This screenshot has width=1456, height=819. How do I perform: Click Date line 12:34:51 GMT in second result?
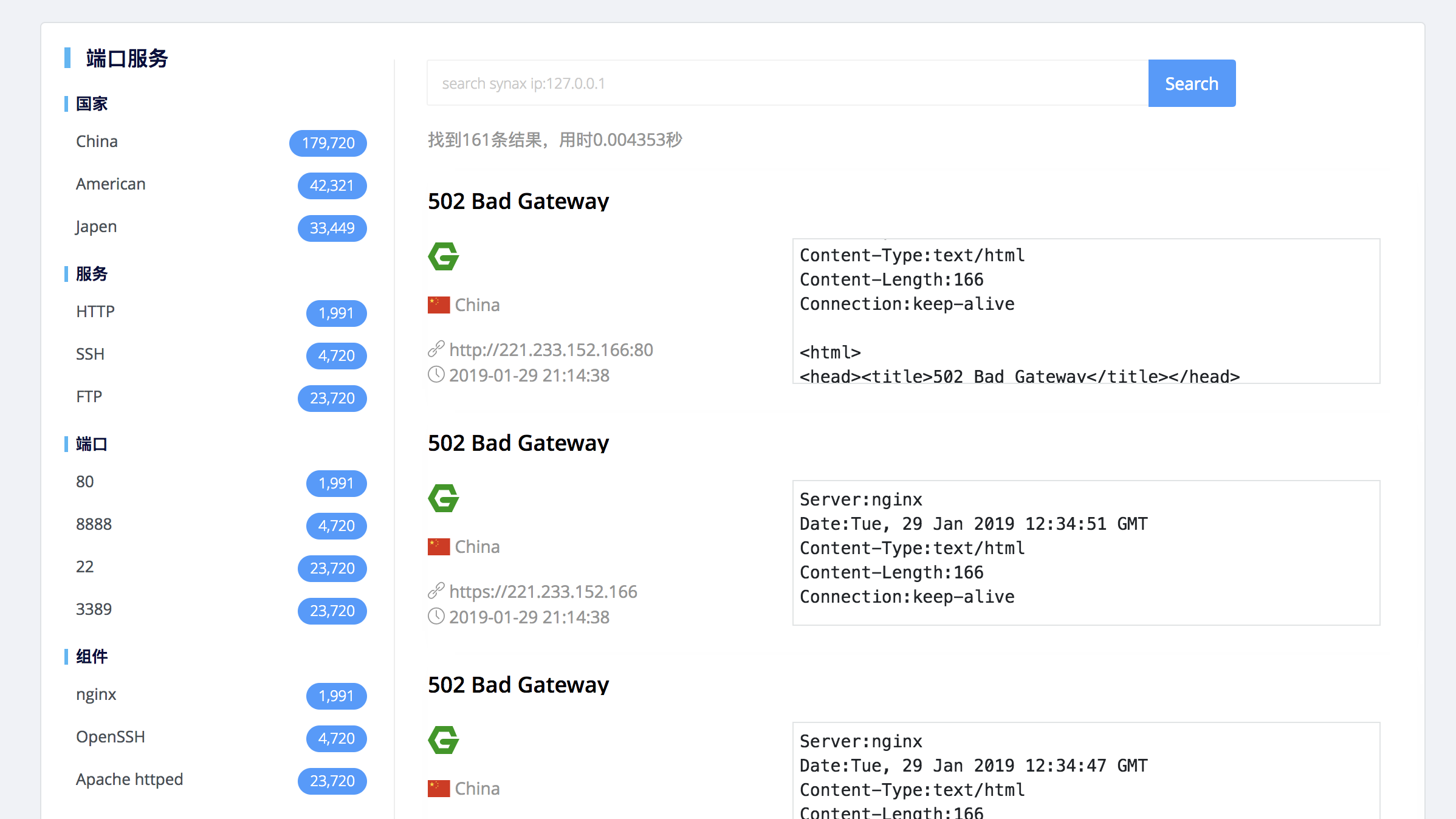pyautogui.click(x=974, y=524)
